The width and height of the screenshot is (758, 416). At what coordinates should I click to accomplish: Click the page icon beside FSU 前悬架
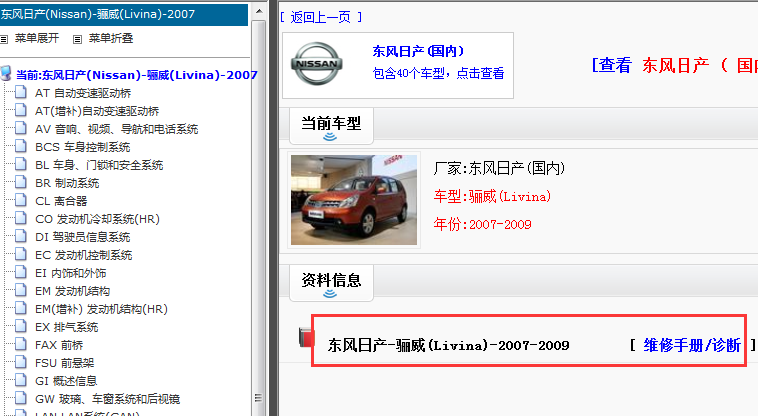click(x=21, y=362)
